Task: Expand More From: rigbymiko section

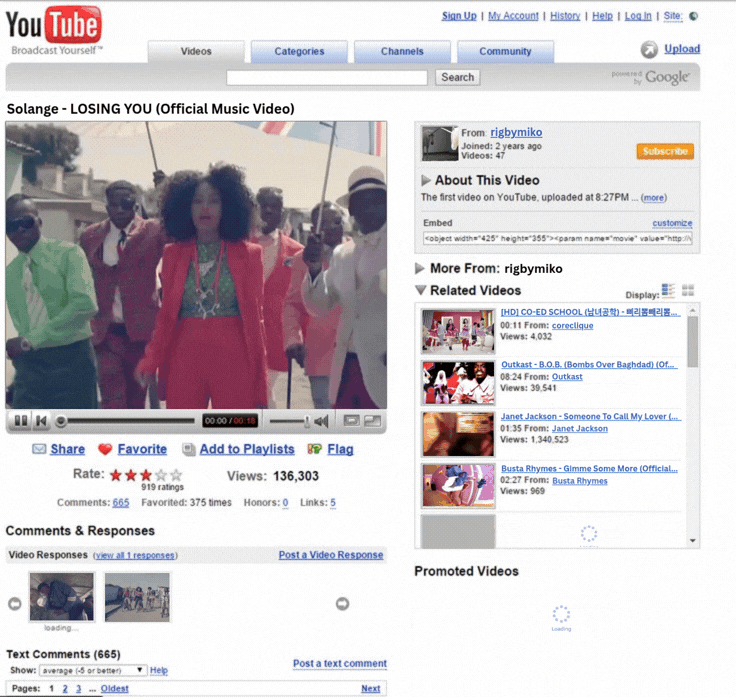Action: coord(420,268)
